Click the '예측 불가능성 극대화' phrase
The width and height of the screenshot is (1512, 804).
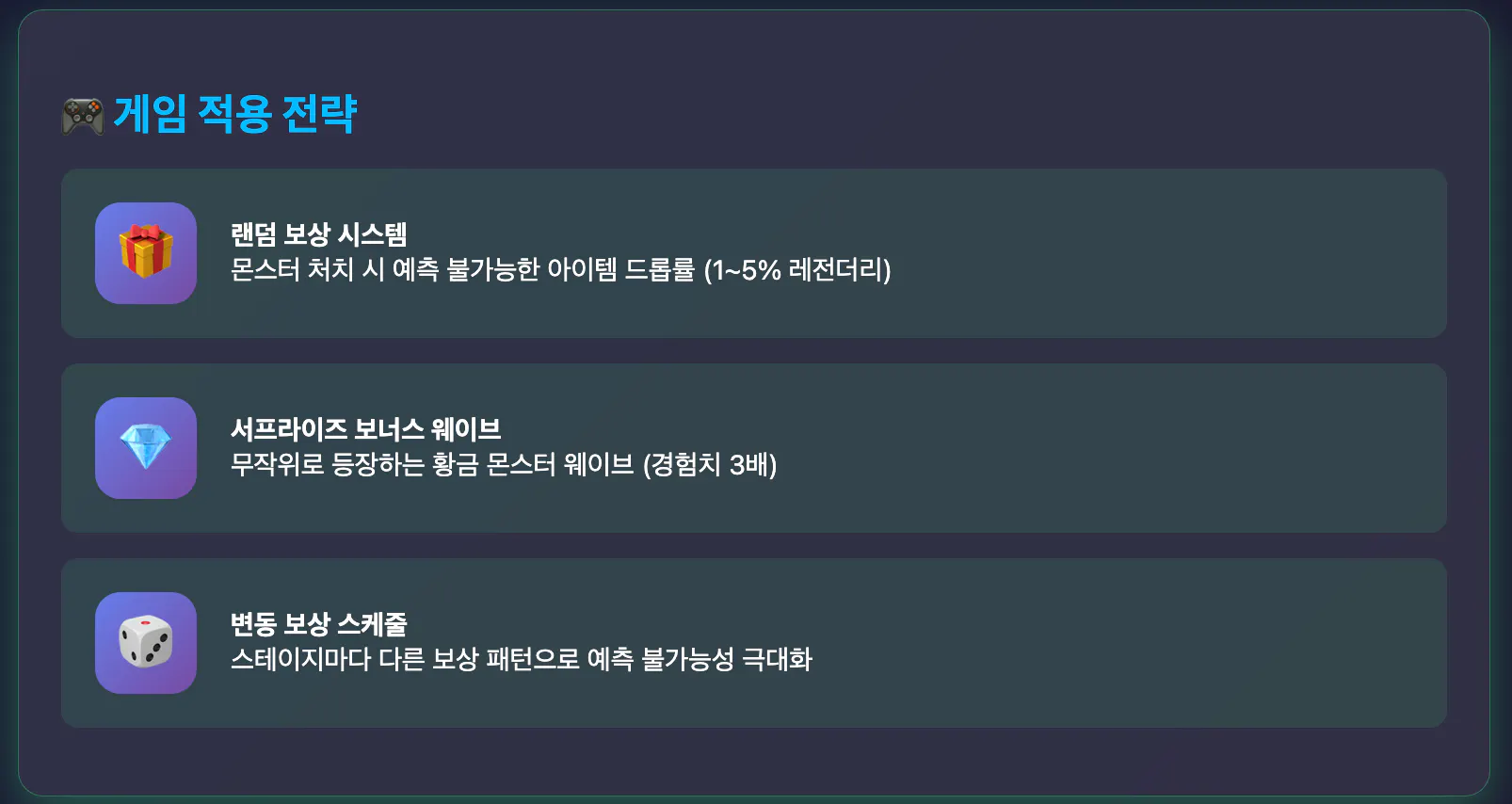(x=700, y=659)
